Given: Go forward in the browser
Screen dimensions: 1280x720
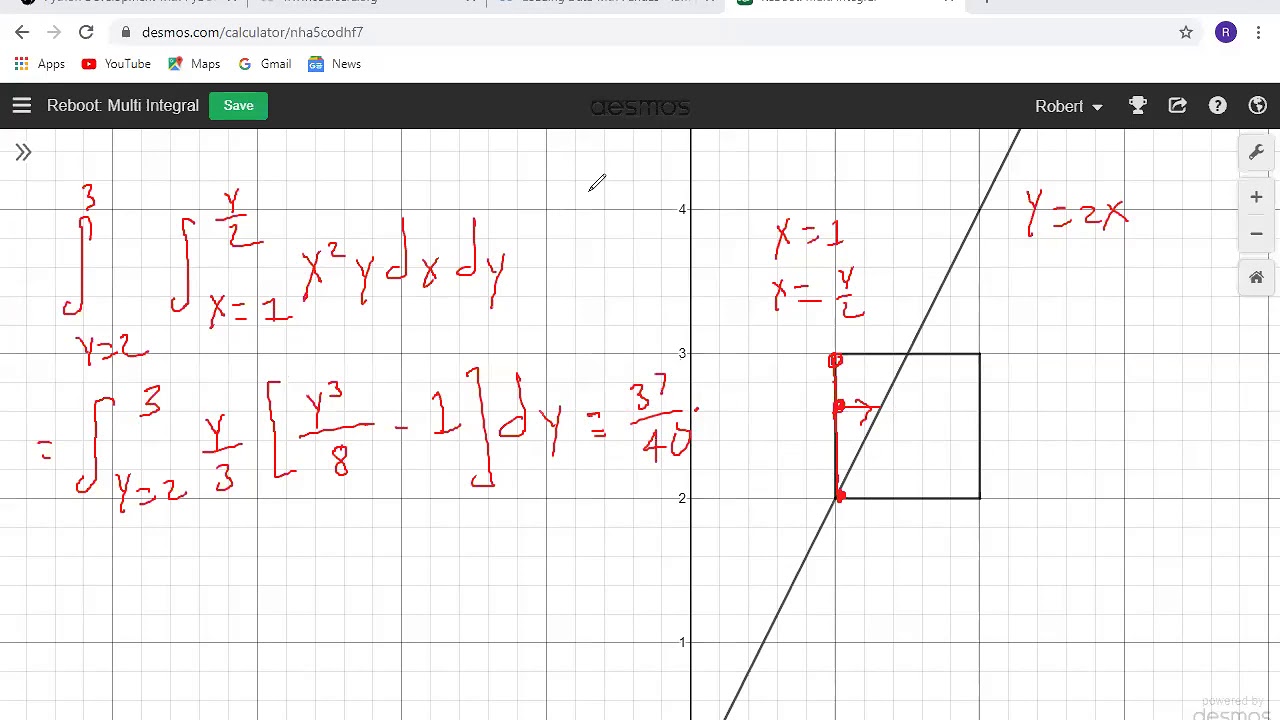Looking at the screenshot, I should pos(54,32).
